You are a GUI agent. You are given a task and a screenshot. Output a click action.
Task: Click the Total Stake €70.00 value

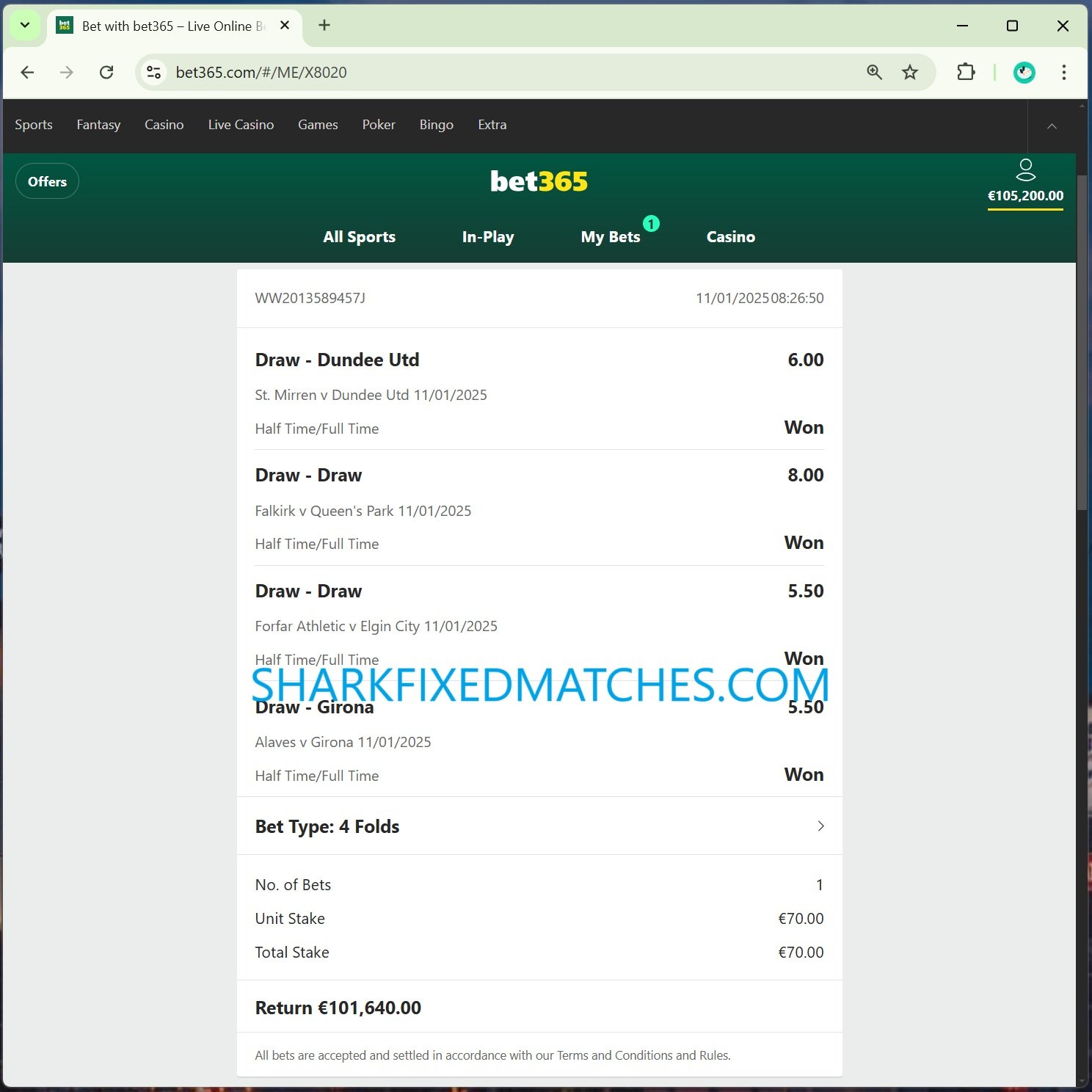click(801, 953)
